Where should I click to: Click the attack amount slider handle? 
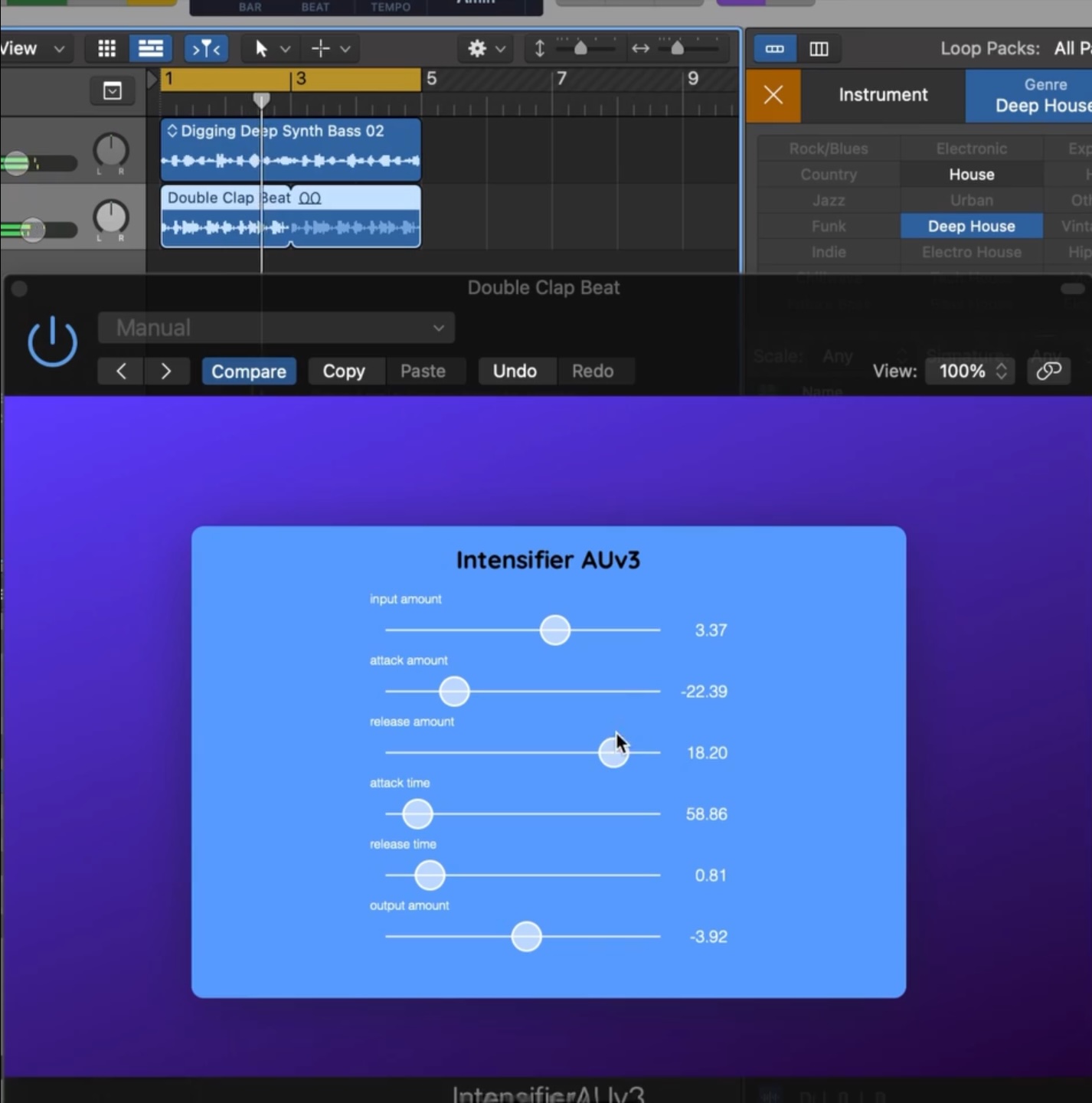(454, 692)
